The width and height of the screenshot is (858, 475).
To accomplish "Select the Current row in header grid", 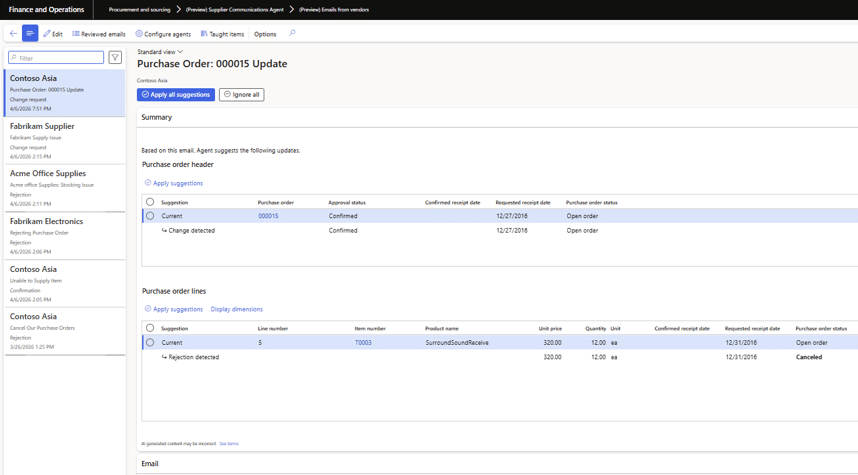I will (x=150, y=216).
